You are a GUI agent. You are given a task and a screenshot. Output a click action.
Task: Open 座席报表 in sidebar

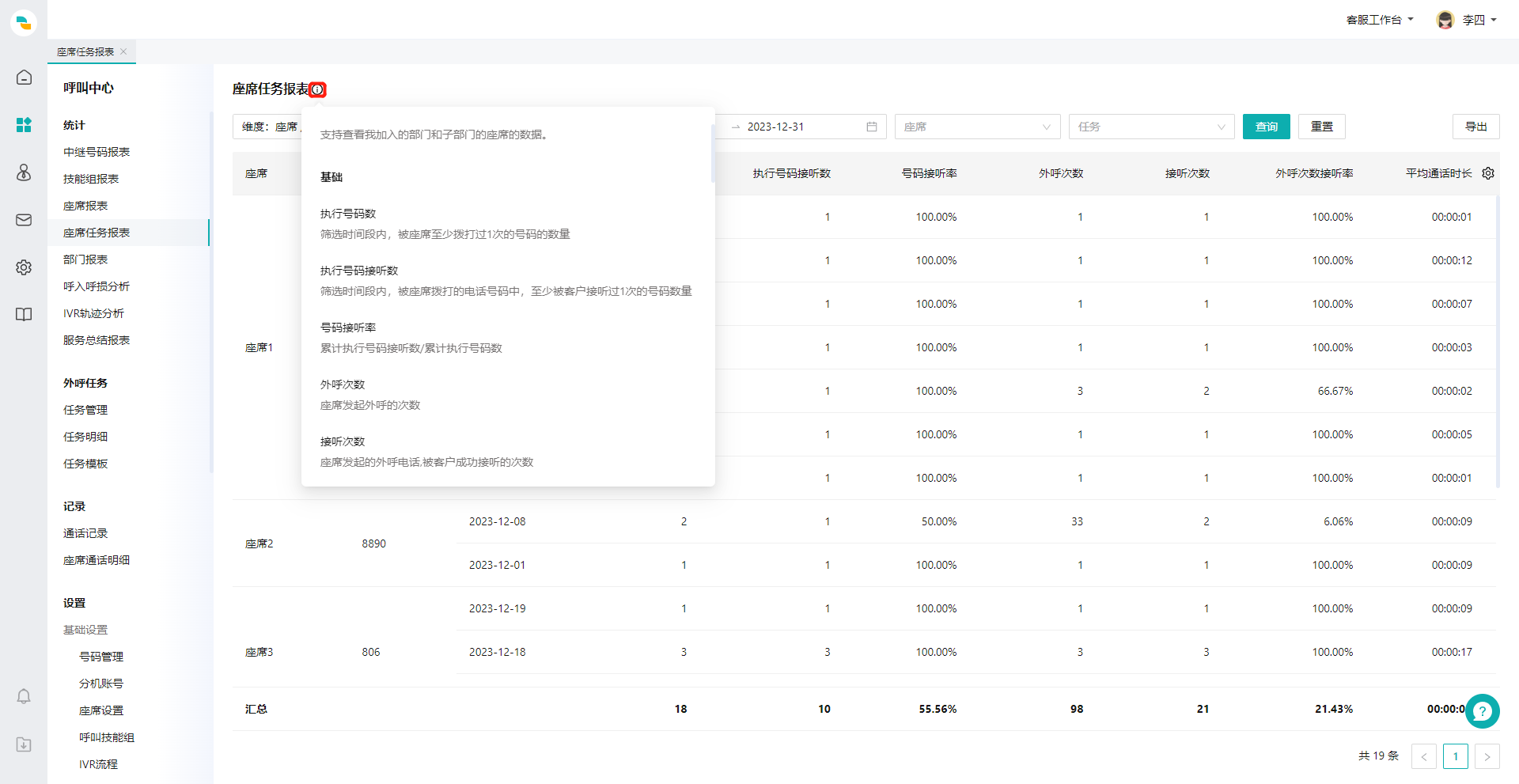(x=85, y=206)
